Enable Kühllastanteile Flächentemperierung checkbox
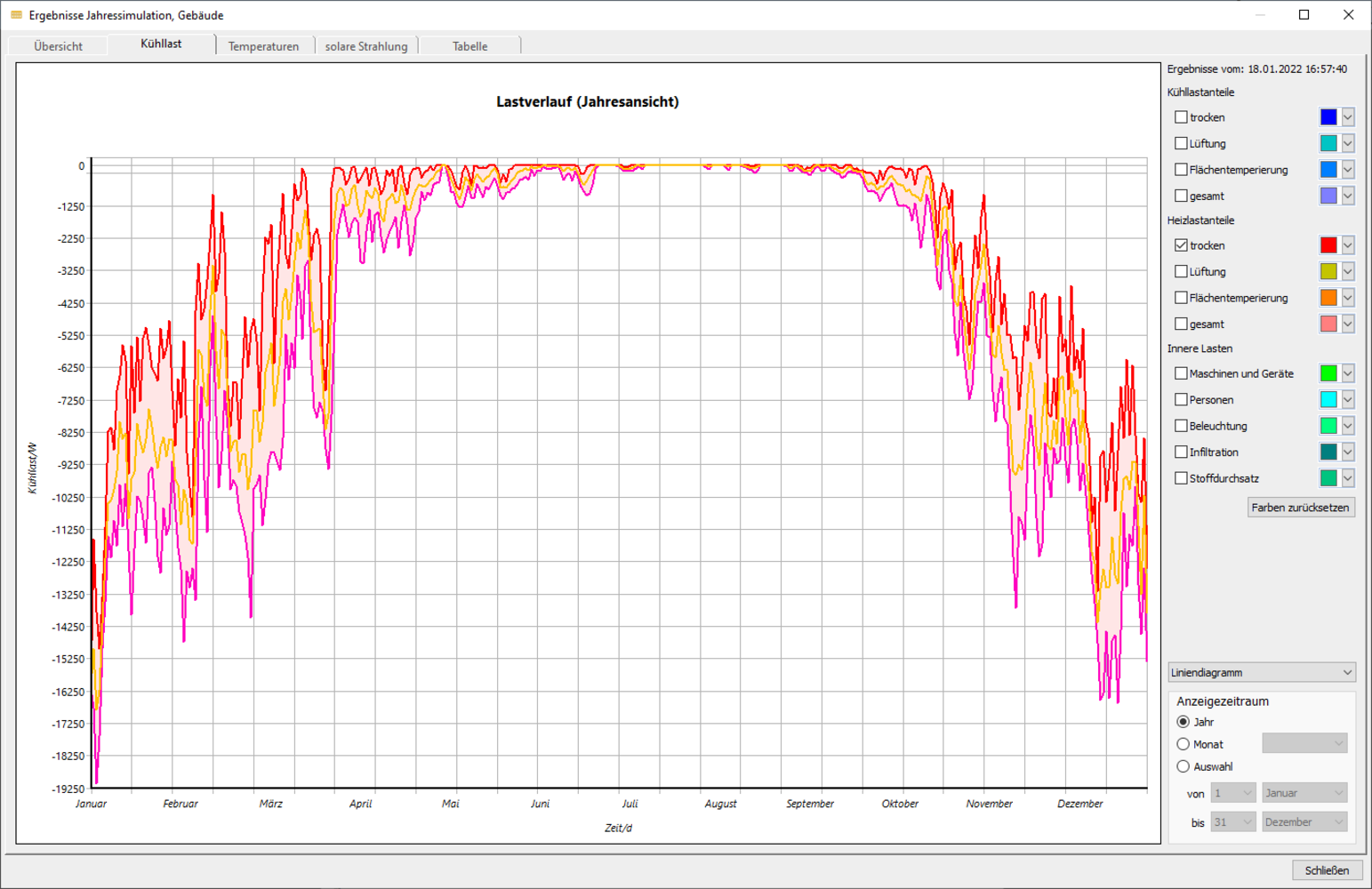Image resolution: width=1372 pixels, height=889 pixels. click(x=1181, y=170)
